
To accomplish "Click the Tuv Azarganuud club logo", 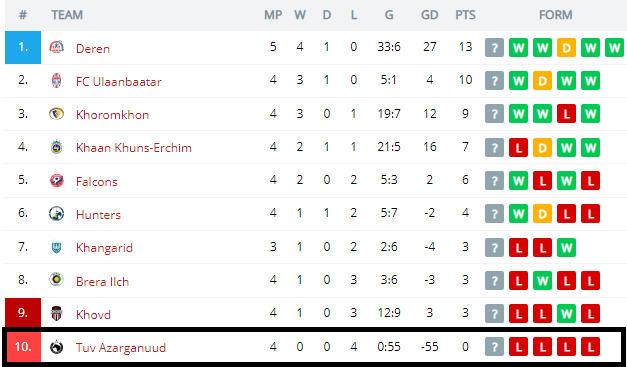I will pos(56,347).
